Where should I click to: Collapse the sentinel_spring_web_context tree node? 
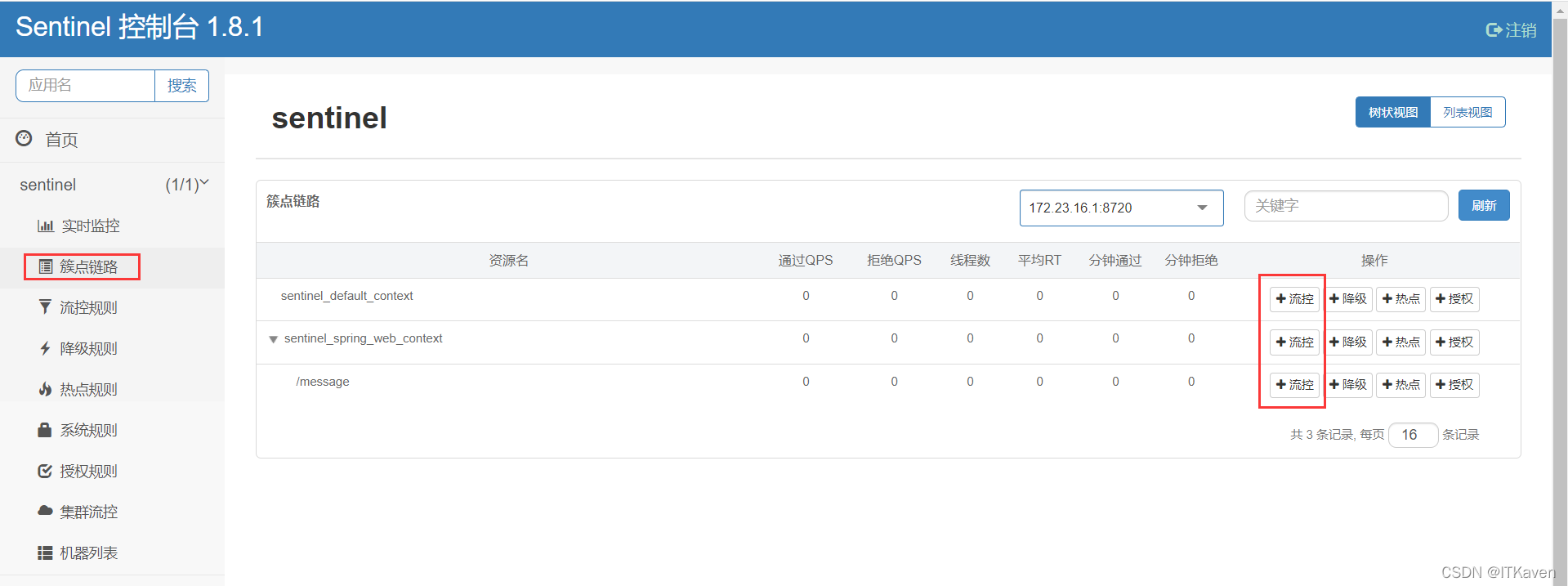click(x=274, y=339)
